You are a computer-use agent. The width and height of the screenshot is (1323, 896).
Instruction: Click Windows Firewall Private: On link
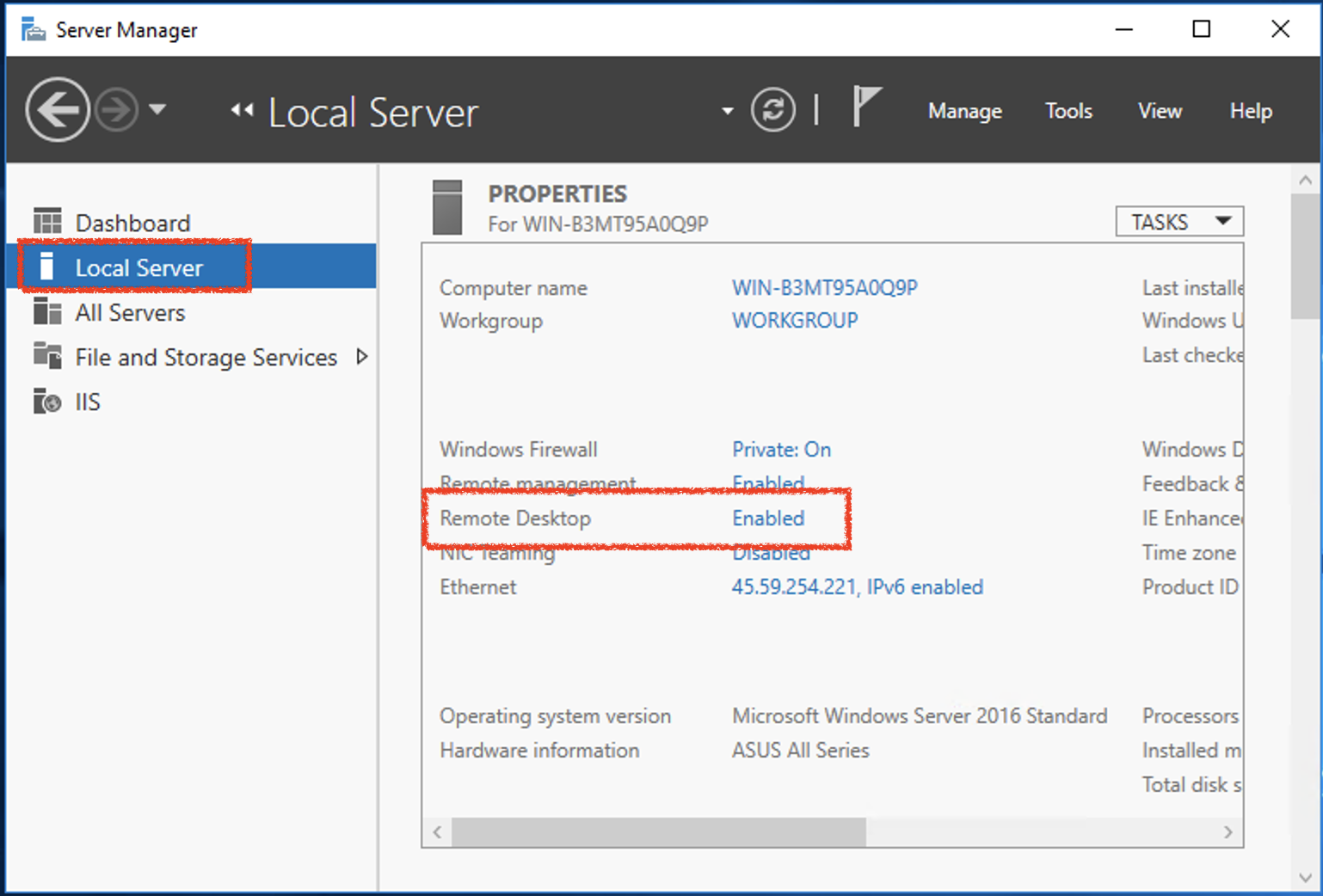coord(781,449)
